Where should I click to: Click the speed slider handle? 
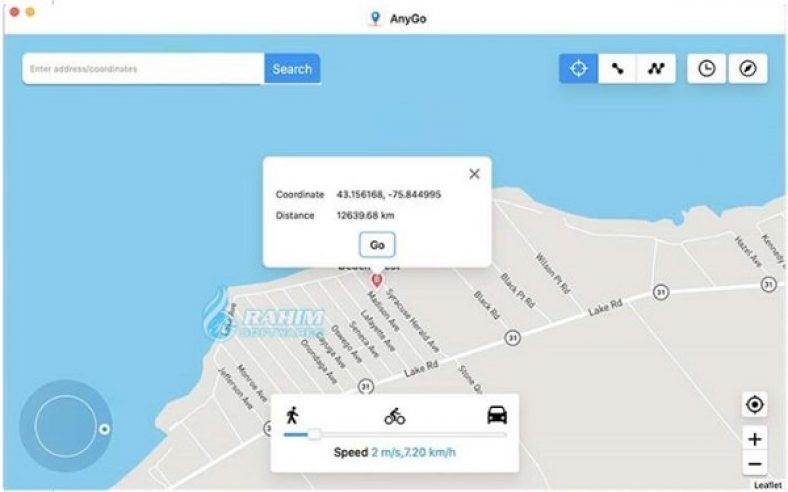tap(315, 434)
